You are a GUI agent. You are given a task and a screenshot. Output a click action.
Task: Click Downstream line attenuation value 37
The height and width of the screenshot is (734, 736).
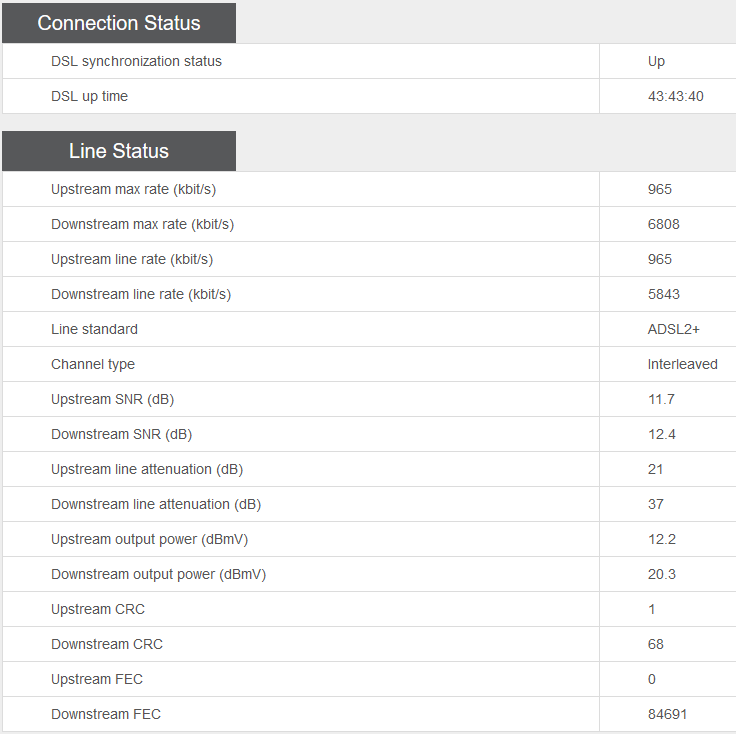pos(655,504)
